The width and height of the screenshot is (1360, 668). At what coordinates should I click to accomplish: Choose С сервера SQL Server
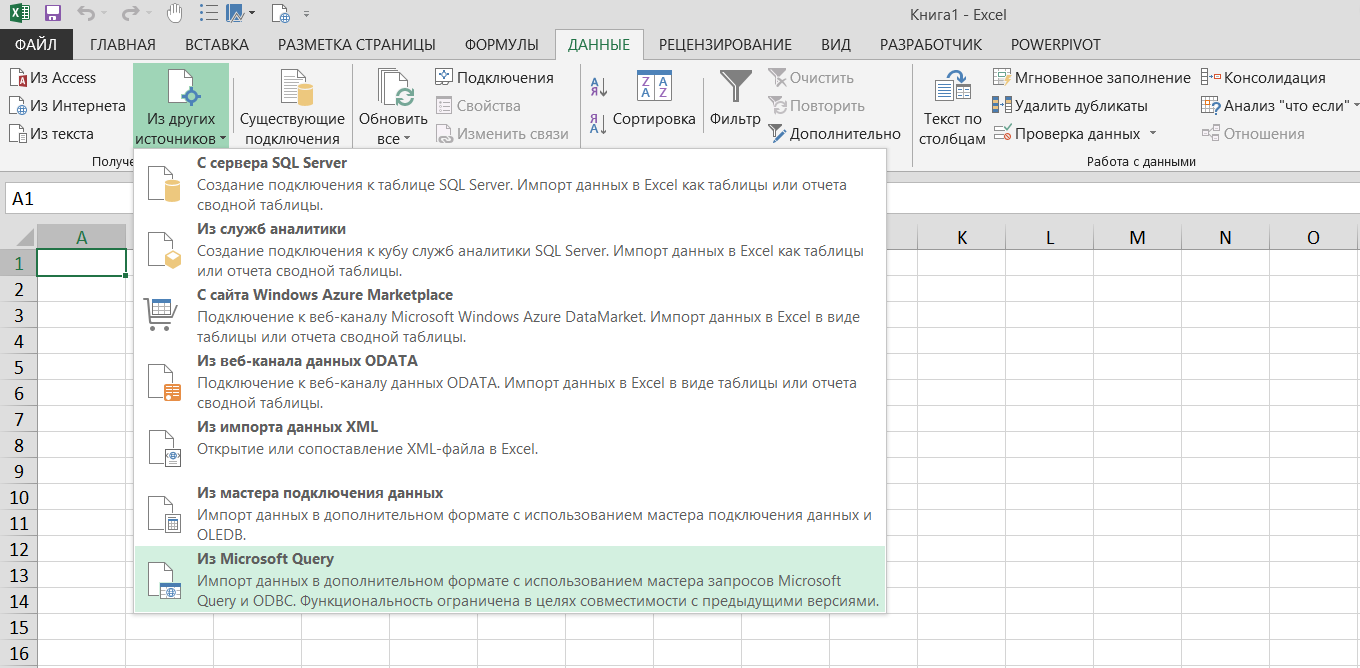click(510, 183)
